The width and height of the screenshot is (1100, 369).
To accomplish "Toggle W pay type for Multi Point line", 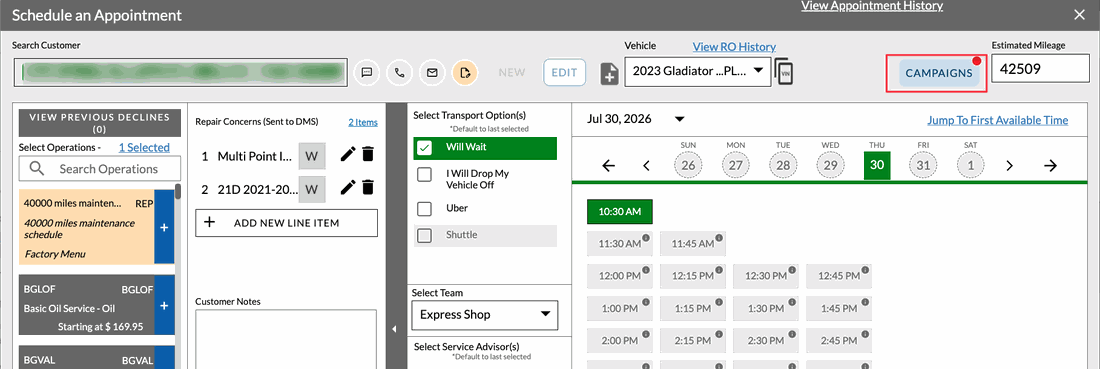I will point(311,156).
